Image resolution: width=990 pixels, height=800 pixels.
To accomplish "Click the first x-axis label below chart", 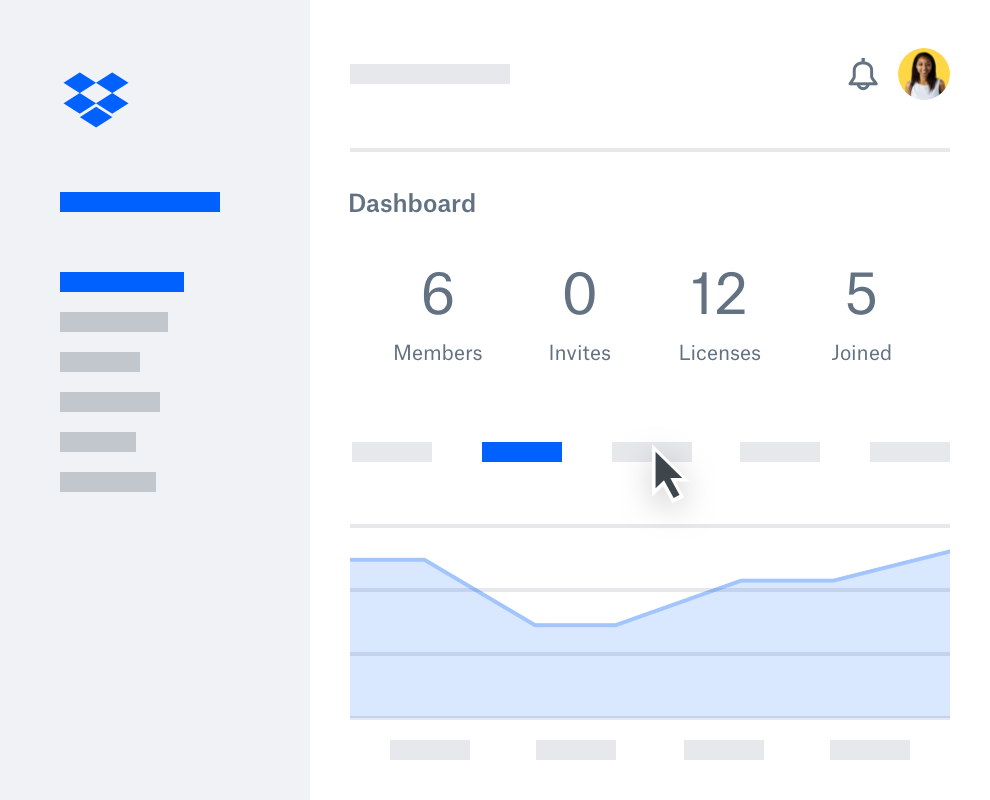I will (429, 750).
